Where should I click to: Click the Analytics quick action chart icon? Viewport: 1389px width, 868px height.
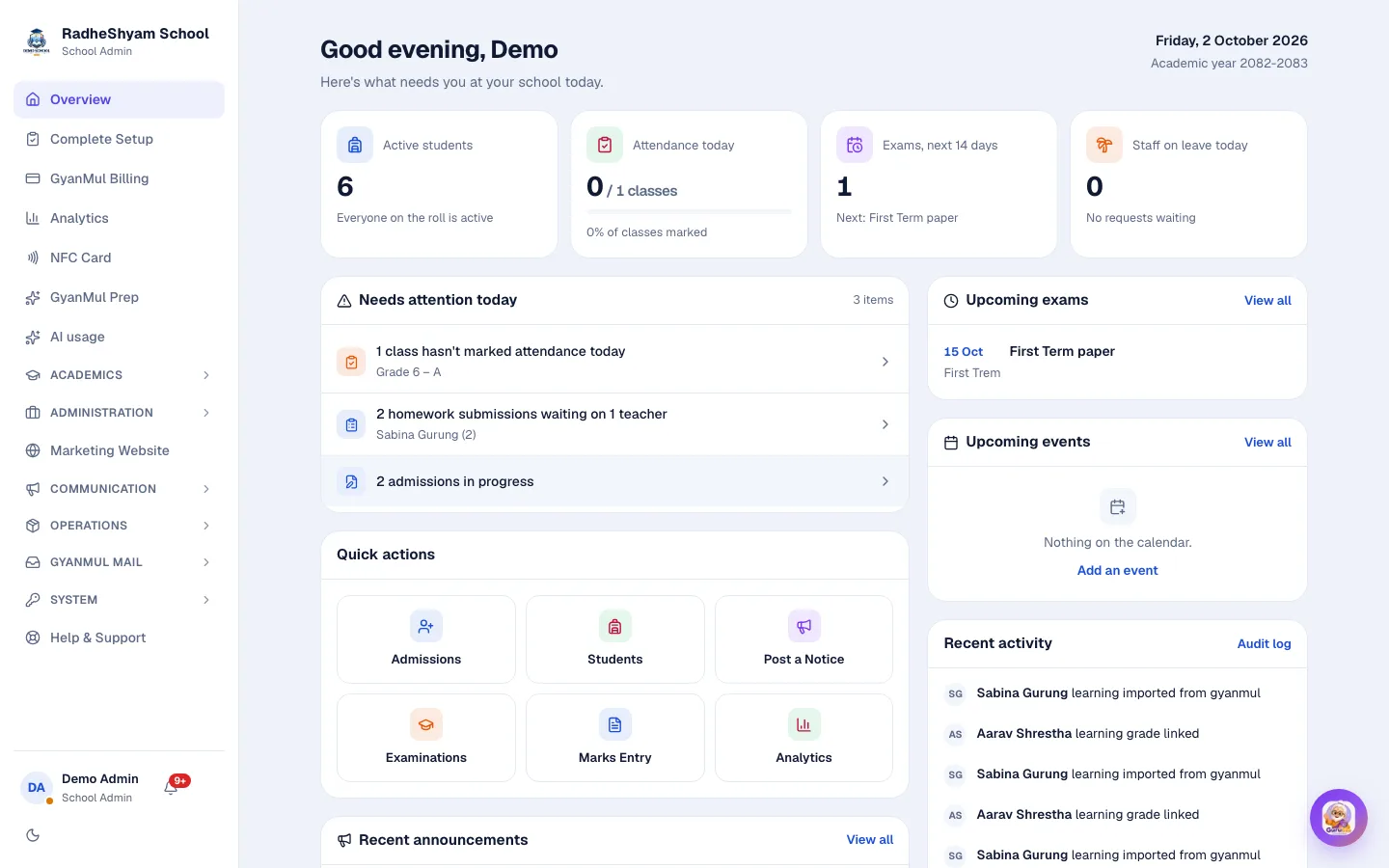[x=804, y=725]
